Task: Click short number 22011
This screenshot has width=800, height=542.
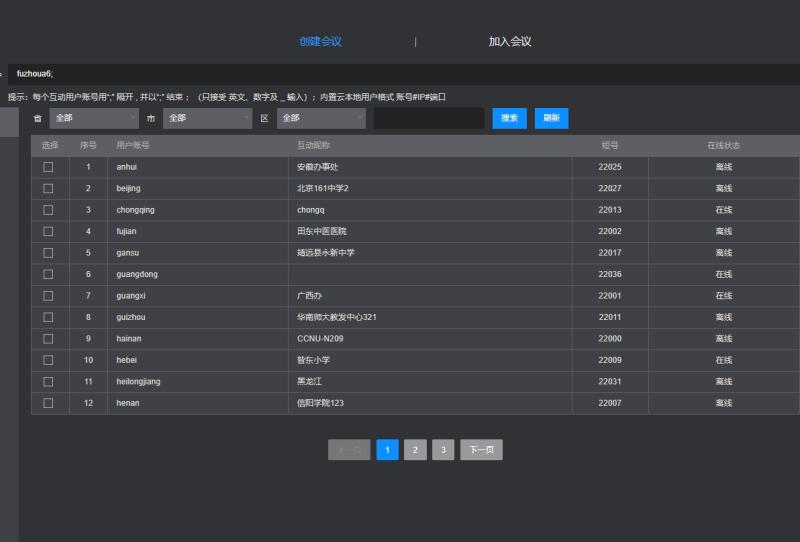Action: click(x=610, y=317)
